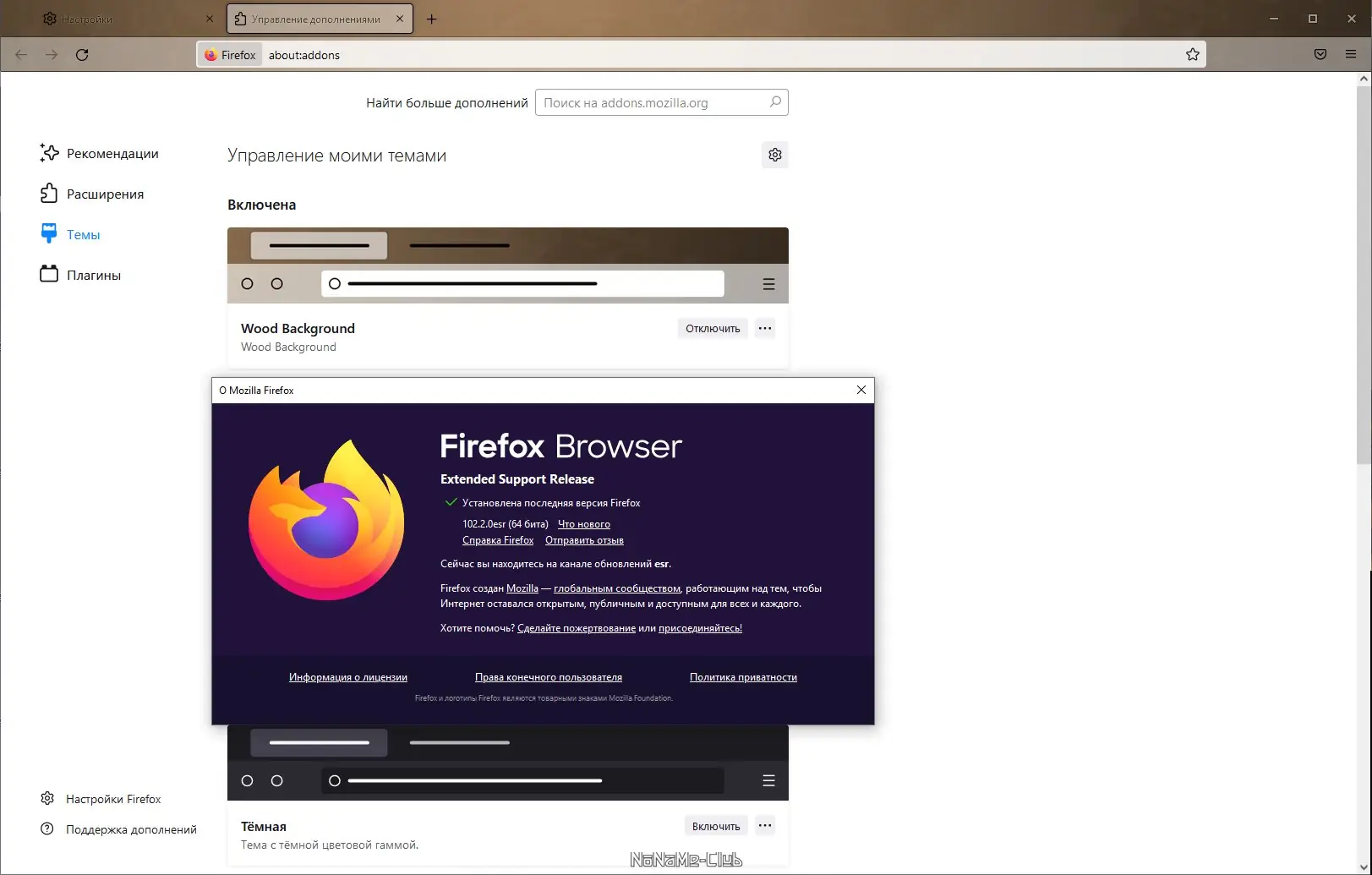Click the Управление моими темами heading
This screenshot has width=1372, height=875.
(x=336, y=156)
